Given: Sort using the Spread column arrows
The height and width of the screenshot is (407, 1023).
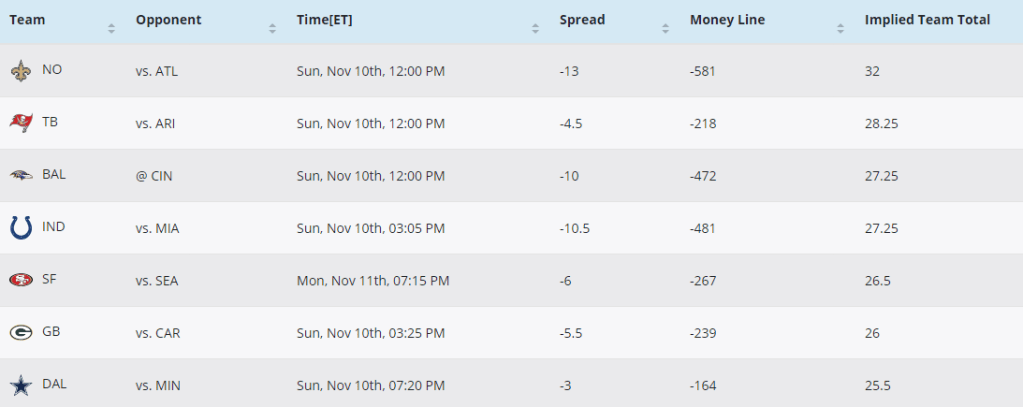Looking at the screenshot, I should (x=666, y=29).
